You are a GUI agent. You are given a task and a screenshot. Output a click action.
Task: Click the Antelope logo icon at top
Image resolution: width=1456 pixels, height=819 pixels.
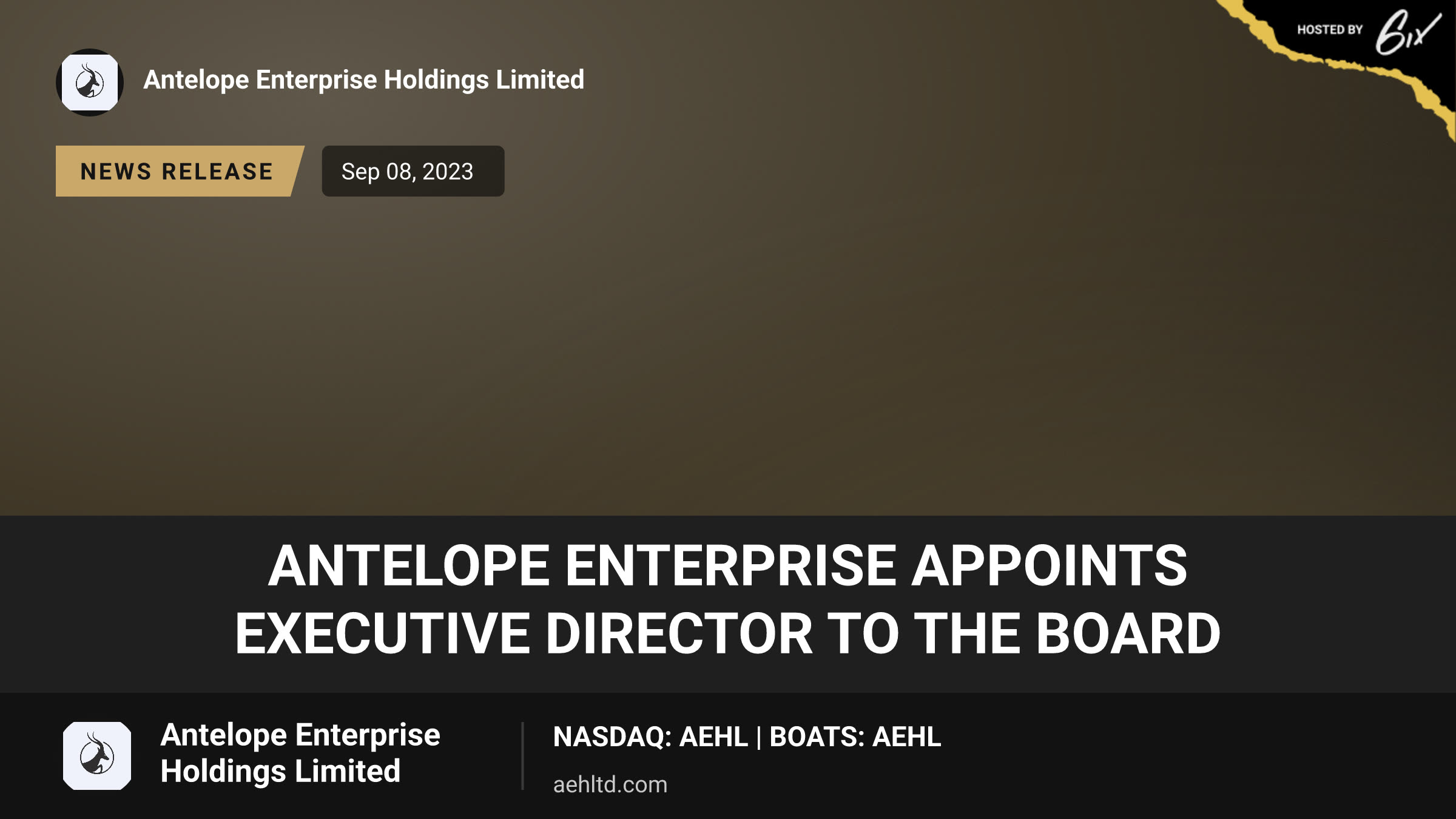point(90,83)
